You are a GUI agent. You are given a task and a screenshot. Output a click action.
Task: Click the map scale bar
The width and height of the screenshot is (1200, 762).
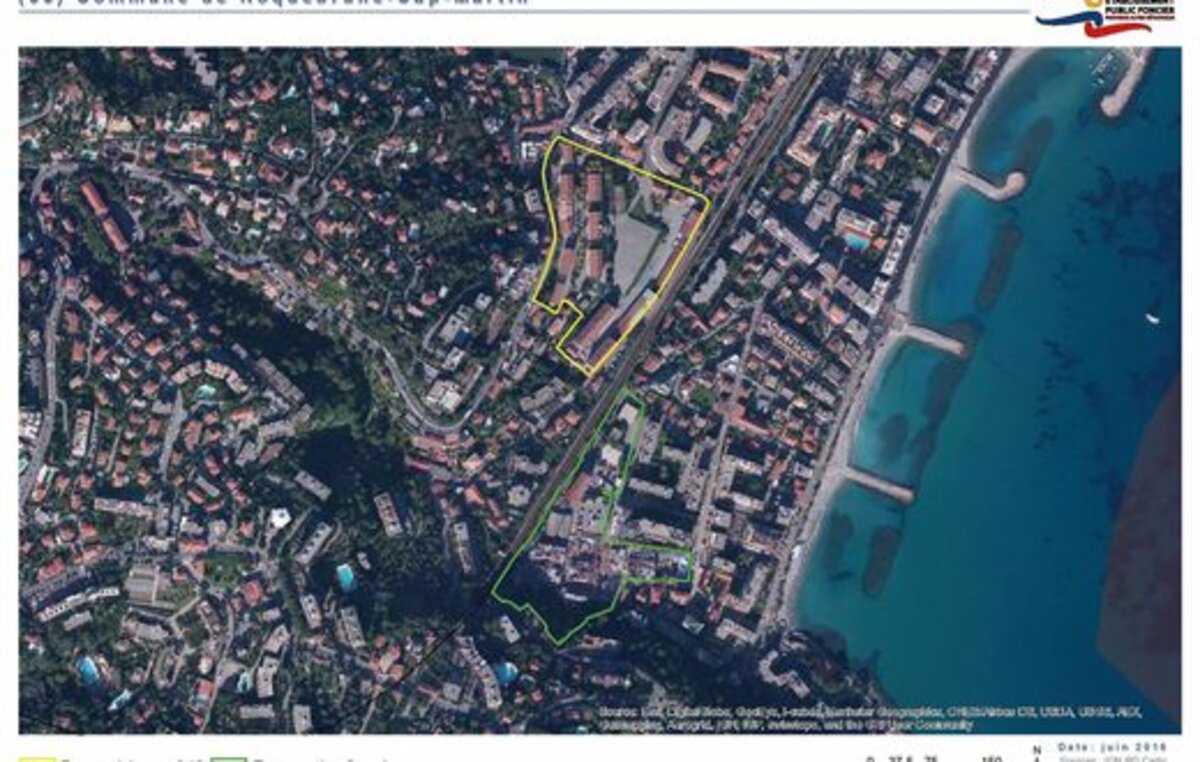(936, 758)
